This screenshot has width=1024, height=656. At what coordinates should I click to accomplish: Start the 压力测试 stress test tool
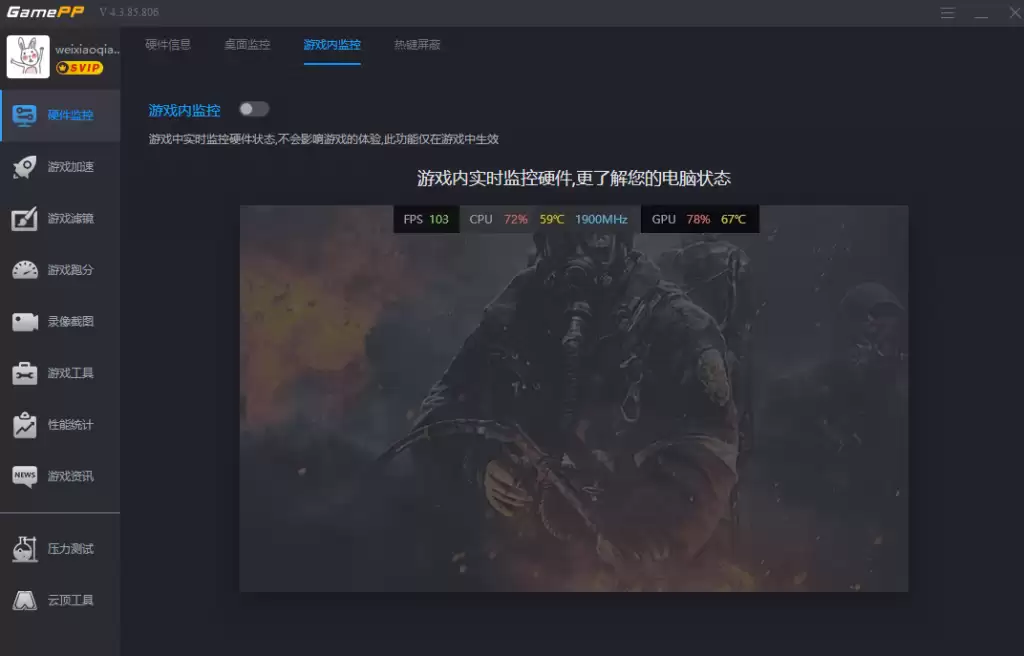(x=60, y=548)
